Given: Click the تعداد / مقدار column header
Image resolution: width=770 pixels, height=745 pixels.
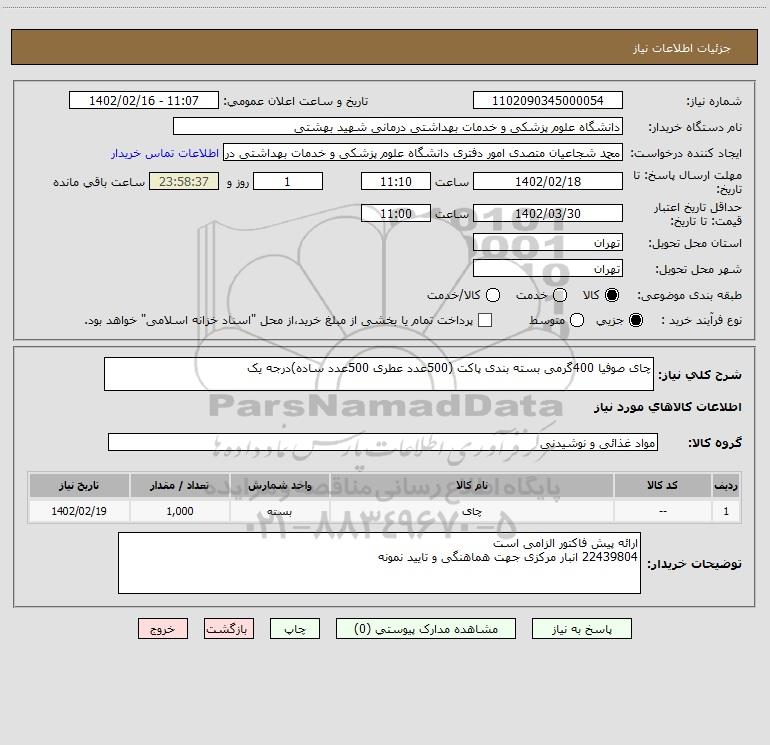Looking at the screenshot, I should point(180,486).
